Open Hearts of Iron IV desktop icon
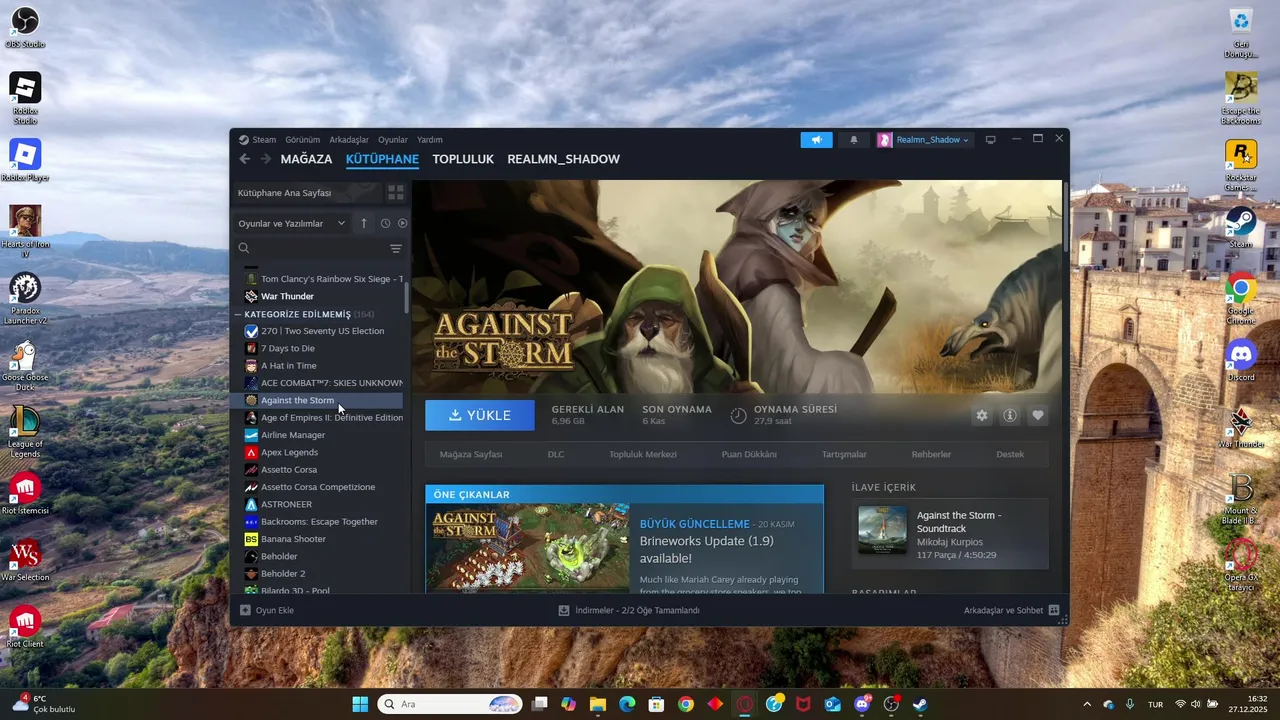Viewport: 1280px width, 720px height. 25,231
